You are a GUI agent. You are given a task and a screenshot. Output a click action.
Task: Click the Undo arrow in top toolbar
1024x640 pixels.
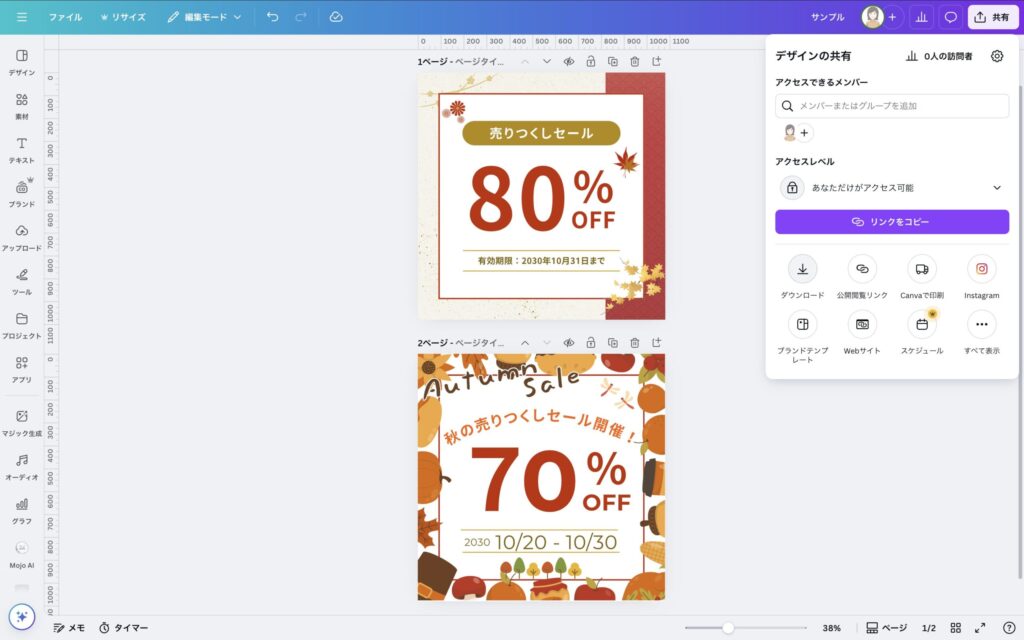272,17
